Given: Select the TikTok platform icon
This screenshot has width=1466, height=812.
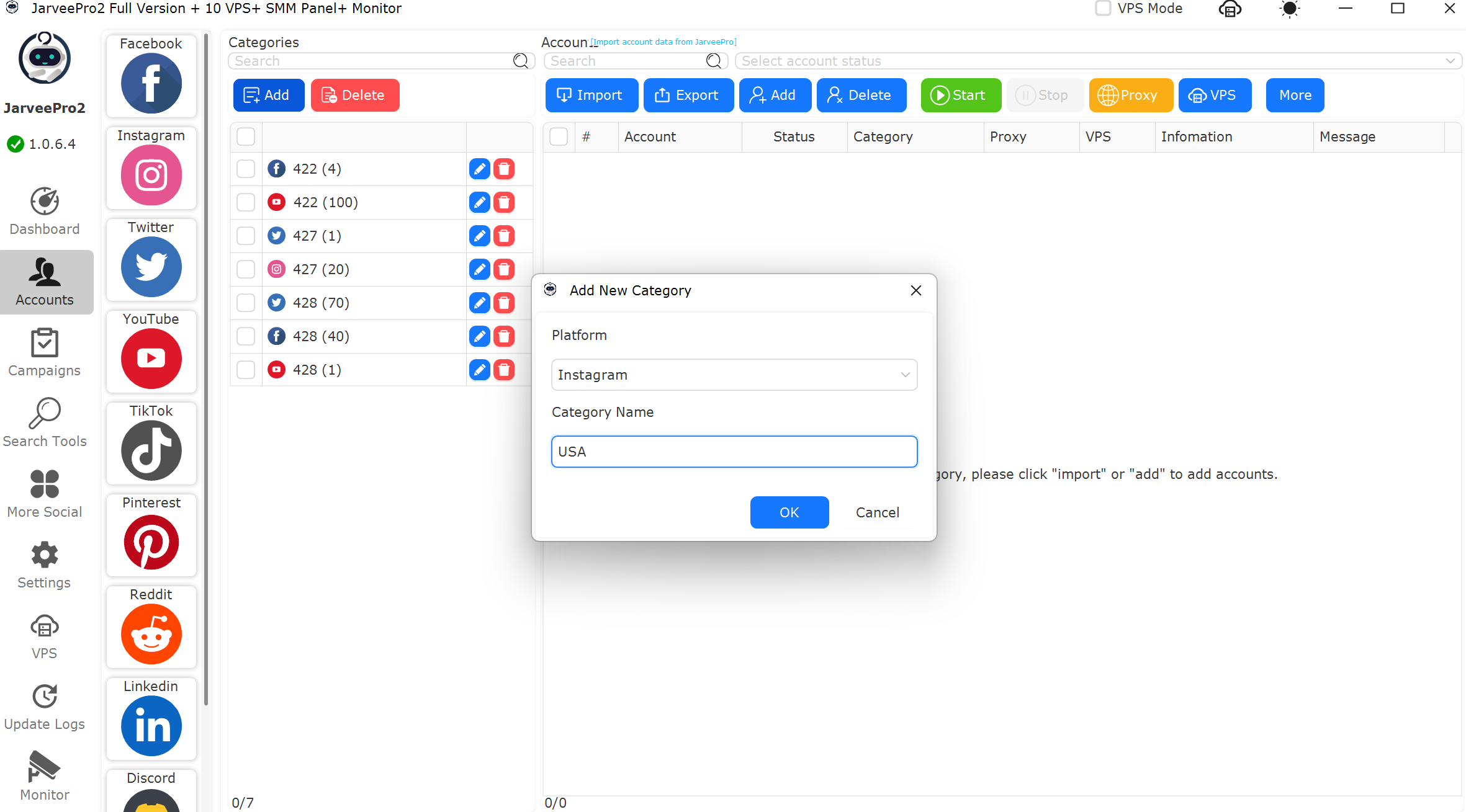Looking at the screenshot, I should (x=151, y=450).
